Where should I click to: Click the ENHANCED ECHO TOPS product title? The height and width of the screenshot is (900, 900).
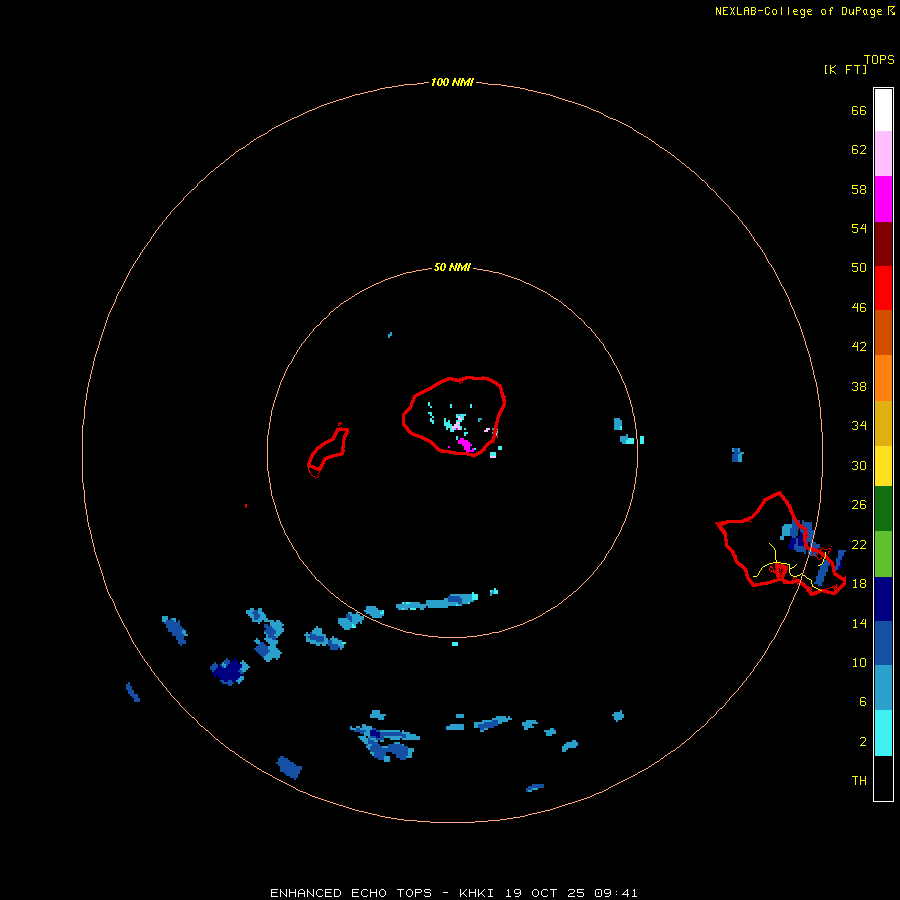[351, 893]
